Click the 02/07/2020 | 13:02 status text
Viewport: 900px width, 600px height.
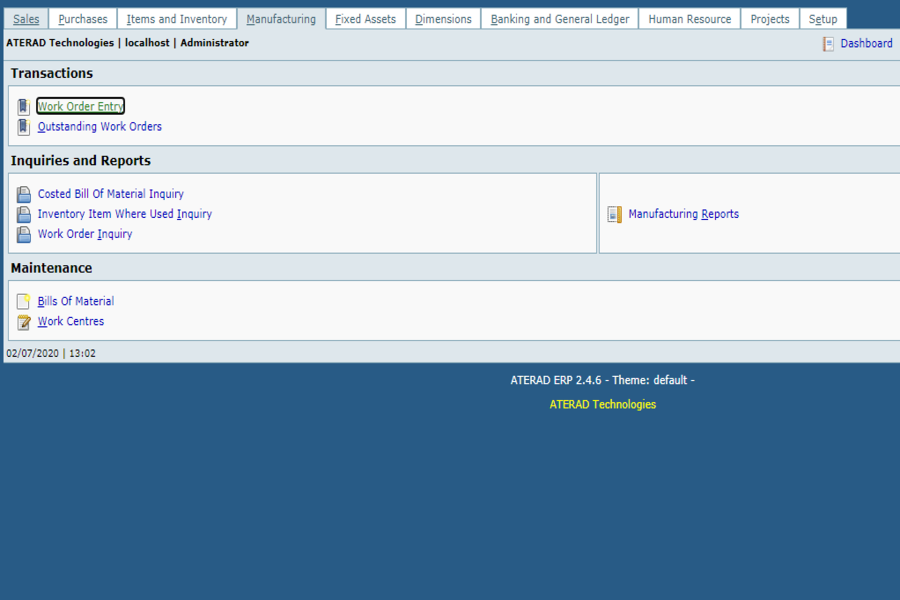click(x=51, y=354)
